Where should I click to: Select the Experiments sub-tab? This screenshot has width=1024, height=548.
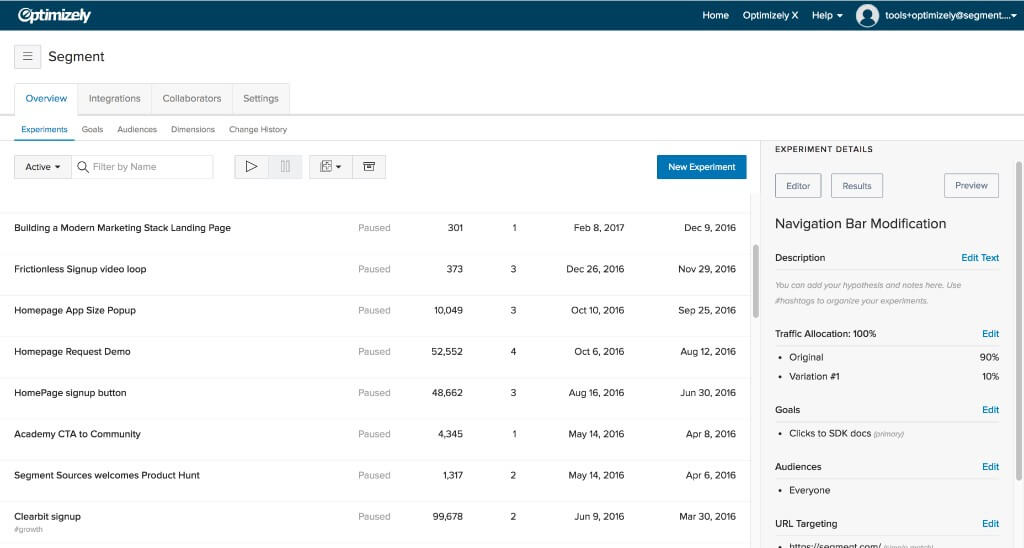(44, 129)
